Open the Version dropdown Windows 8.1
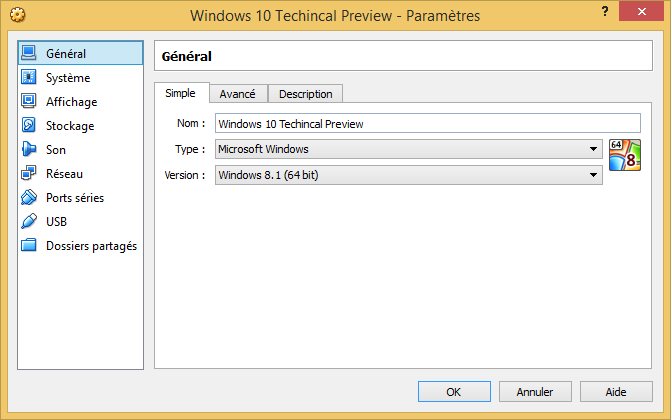The image size is (671, 420). [x=409, y=175]
